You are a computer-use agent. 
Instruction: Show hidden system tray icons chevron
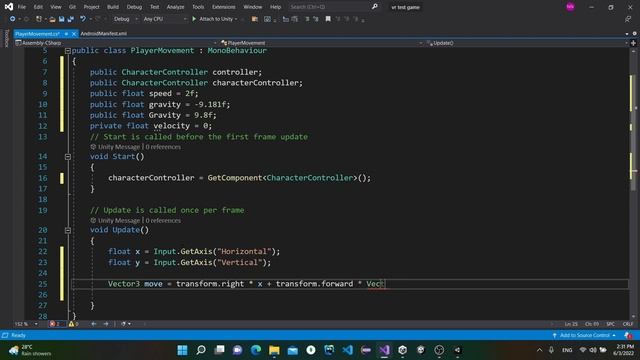pos(539,350)
